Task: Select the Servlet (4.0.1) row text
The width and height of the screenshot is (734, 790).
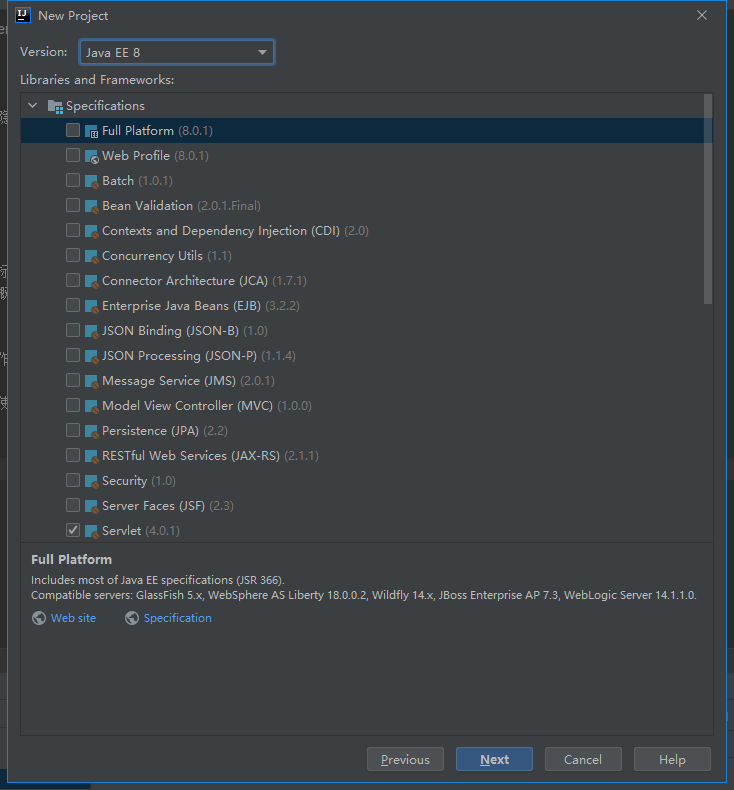Action: 141,531
